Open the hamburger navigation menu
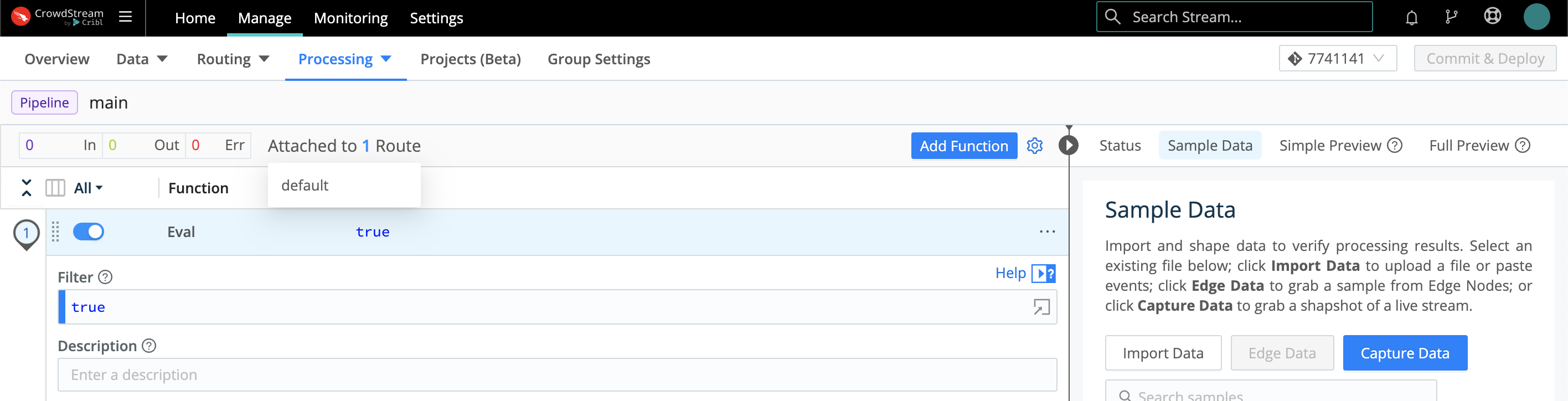The height and width of the screenshot is (401, 1568). coord(125,17)
